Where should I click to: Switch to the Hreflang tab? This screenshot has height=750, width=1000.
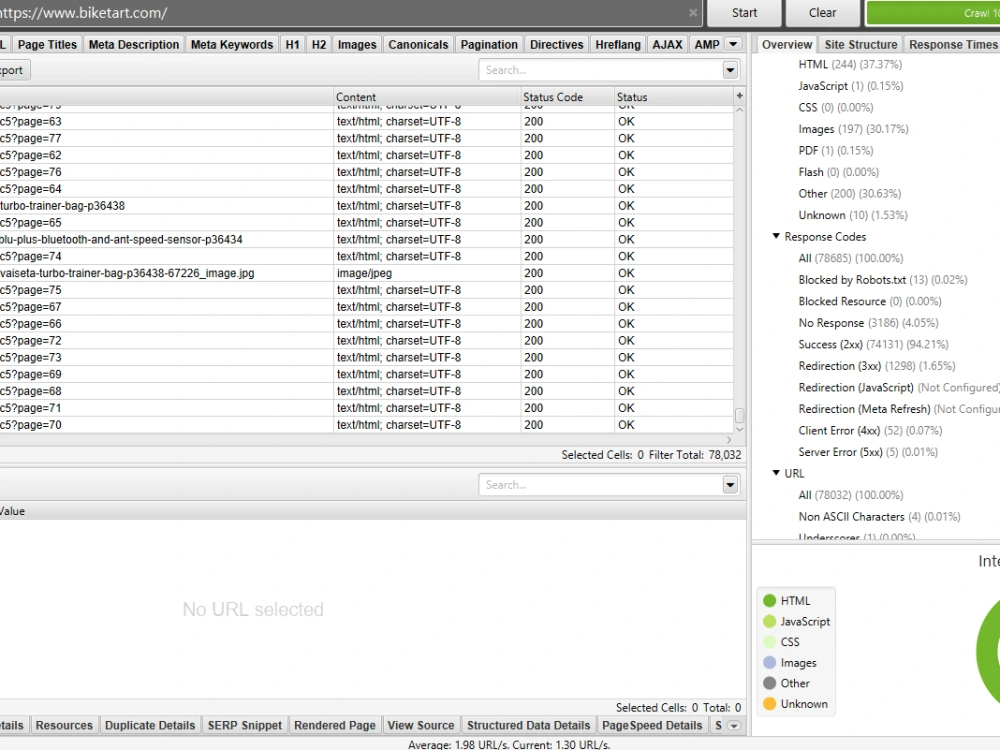(x=618, y=45)
